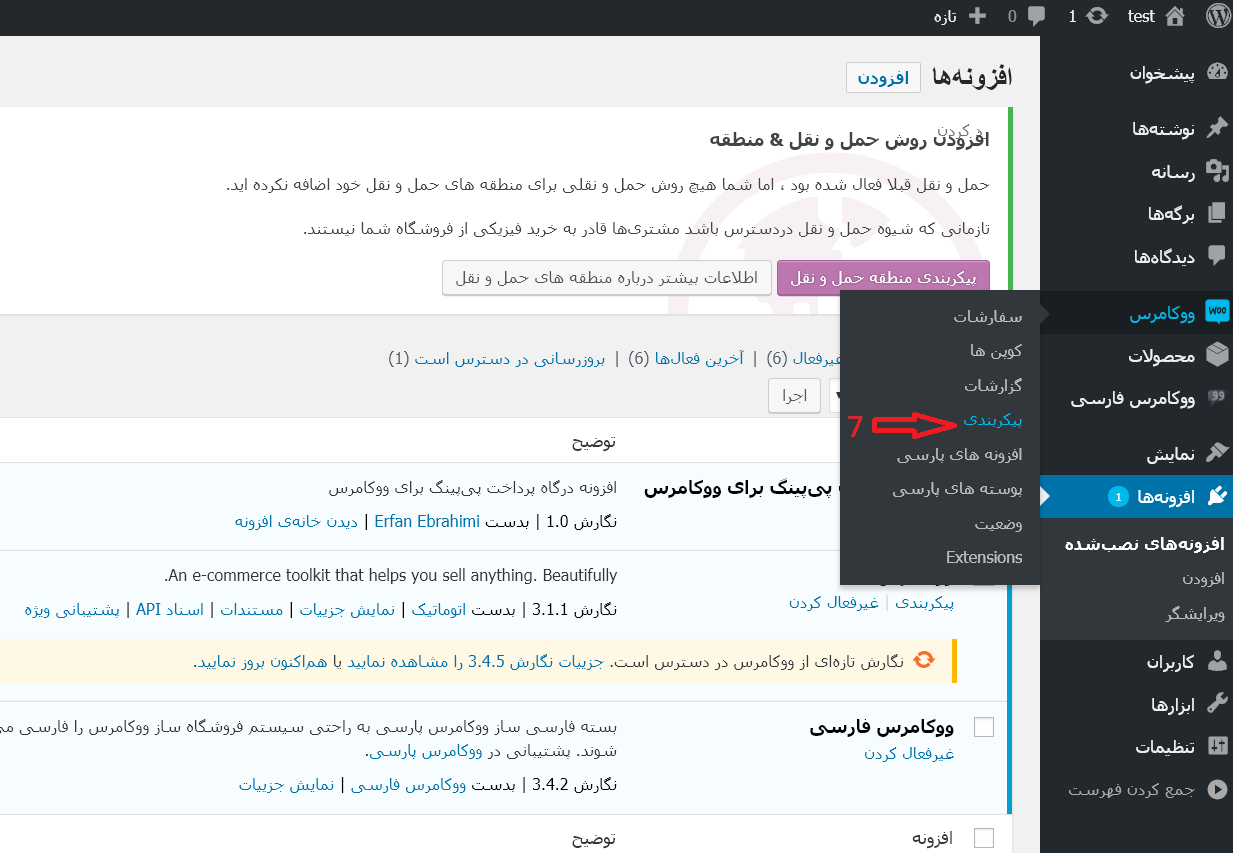This screenshot has height=853, width=1233.
Task: Open نمایش جزییات in WooCommerce 3.1.1 row
Action: [349, 609]
